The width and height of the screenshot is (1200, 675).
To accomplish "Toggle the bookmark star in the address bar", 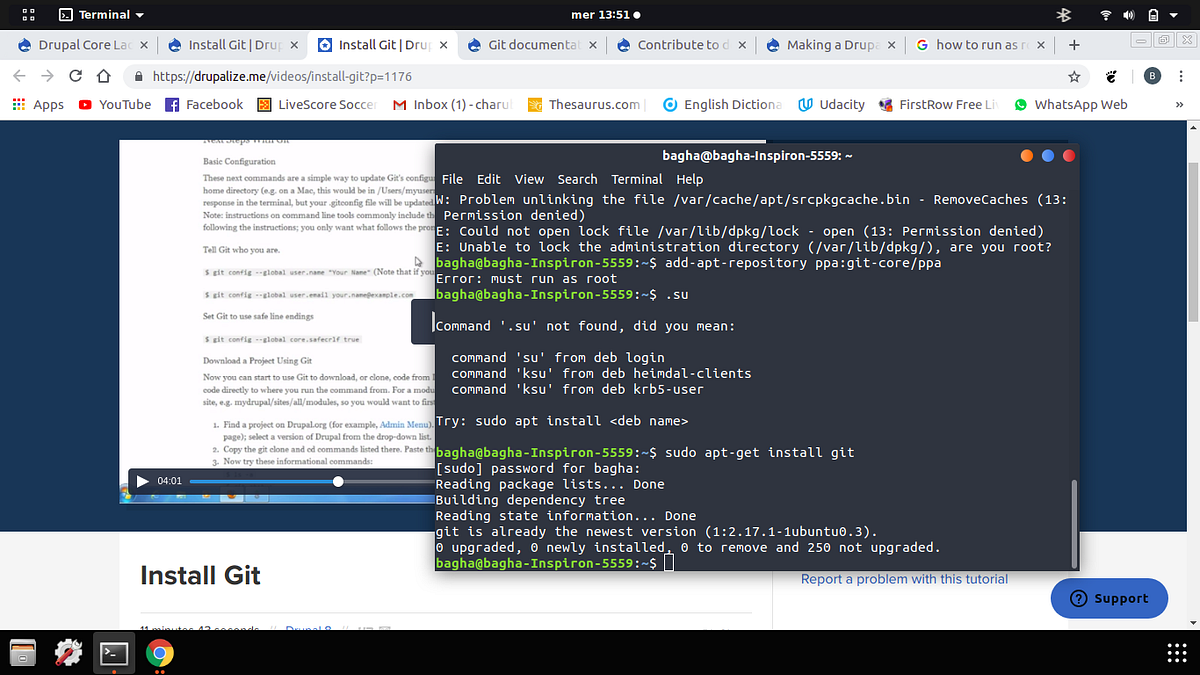I will pos(1073,76).
